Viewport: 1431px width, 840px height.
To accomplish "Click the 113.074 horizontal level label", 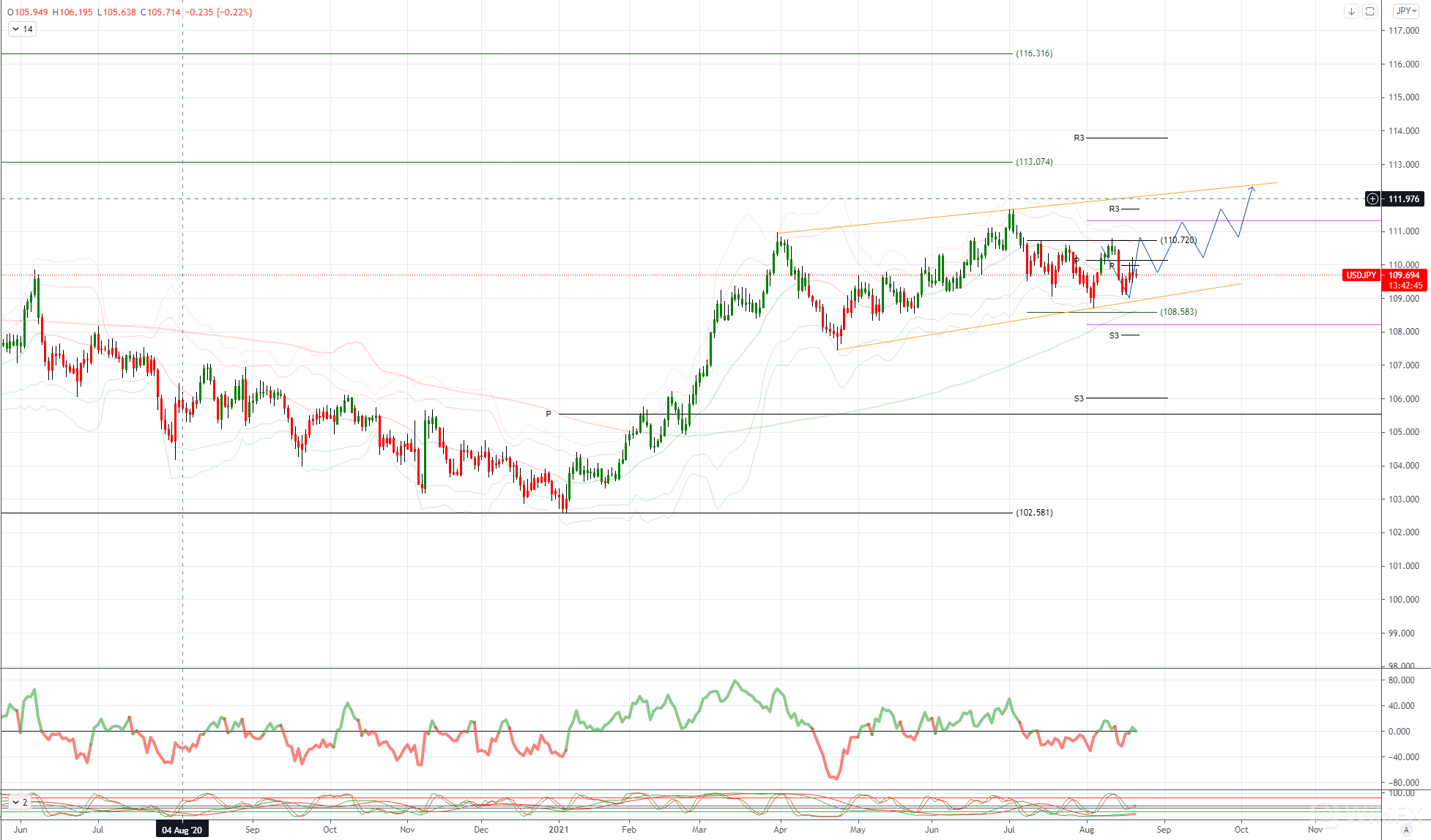I will coord(1034,162).
